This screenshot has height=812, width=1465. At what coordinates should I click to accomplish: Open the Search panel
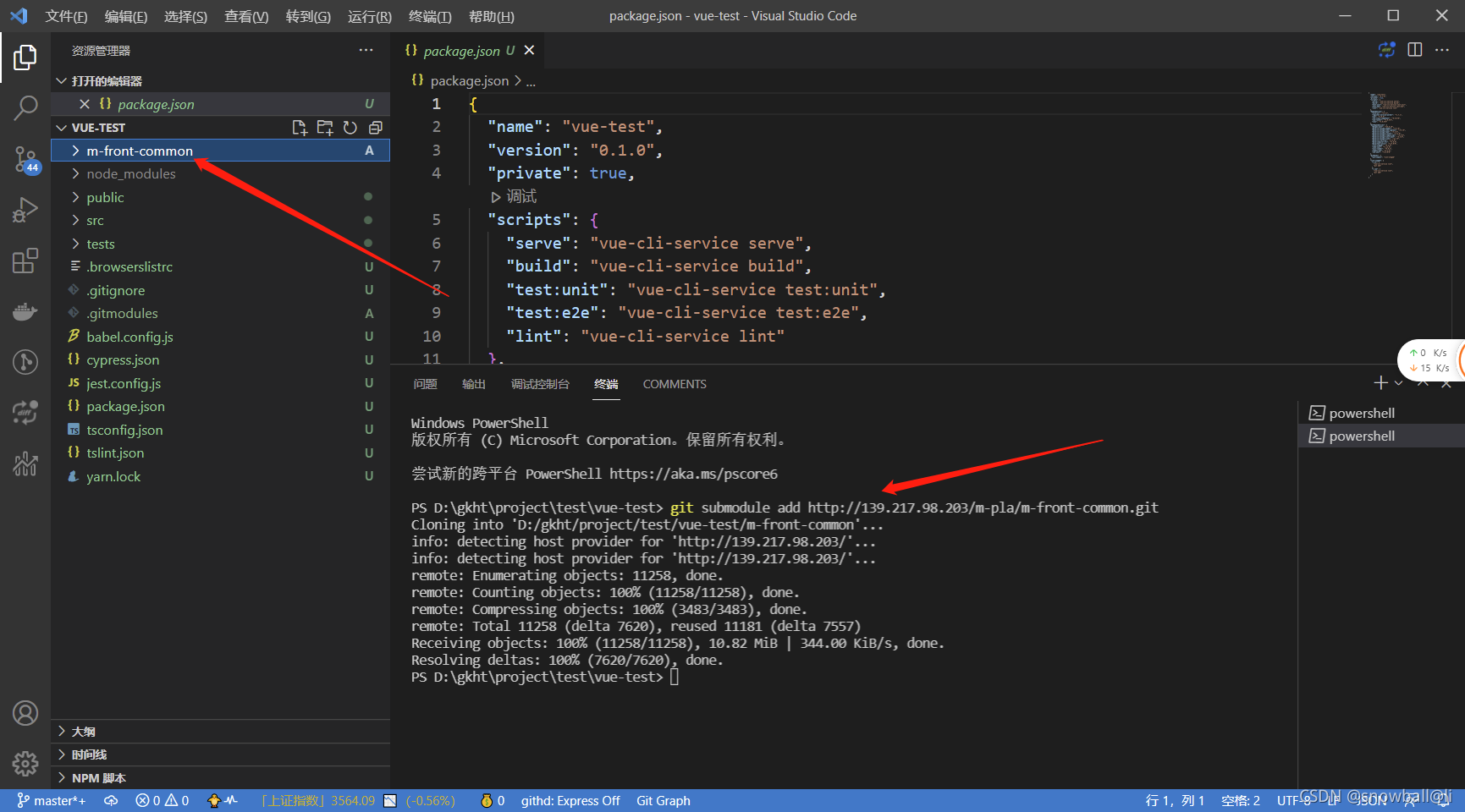(x=25, y=108)
